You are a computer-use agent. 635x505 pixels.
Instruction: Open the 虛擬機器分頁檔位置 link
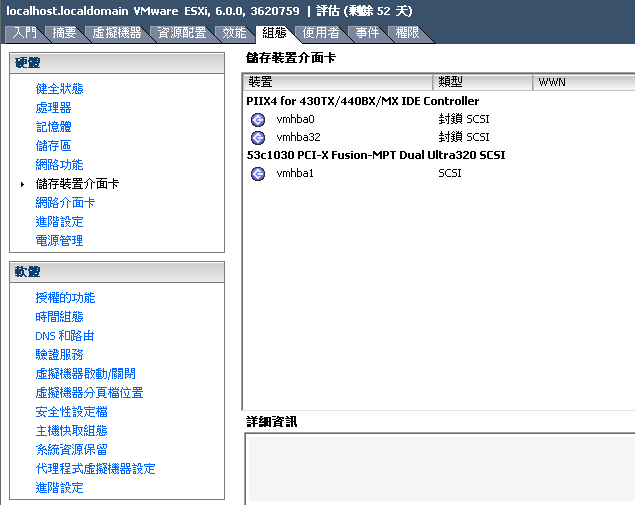(89, 392)
